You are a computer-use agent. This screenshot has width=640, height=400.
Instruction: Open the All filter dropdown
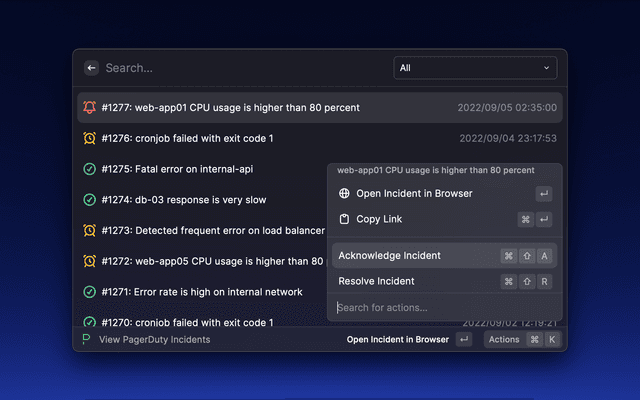pos(475,68)
